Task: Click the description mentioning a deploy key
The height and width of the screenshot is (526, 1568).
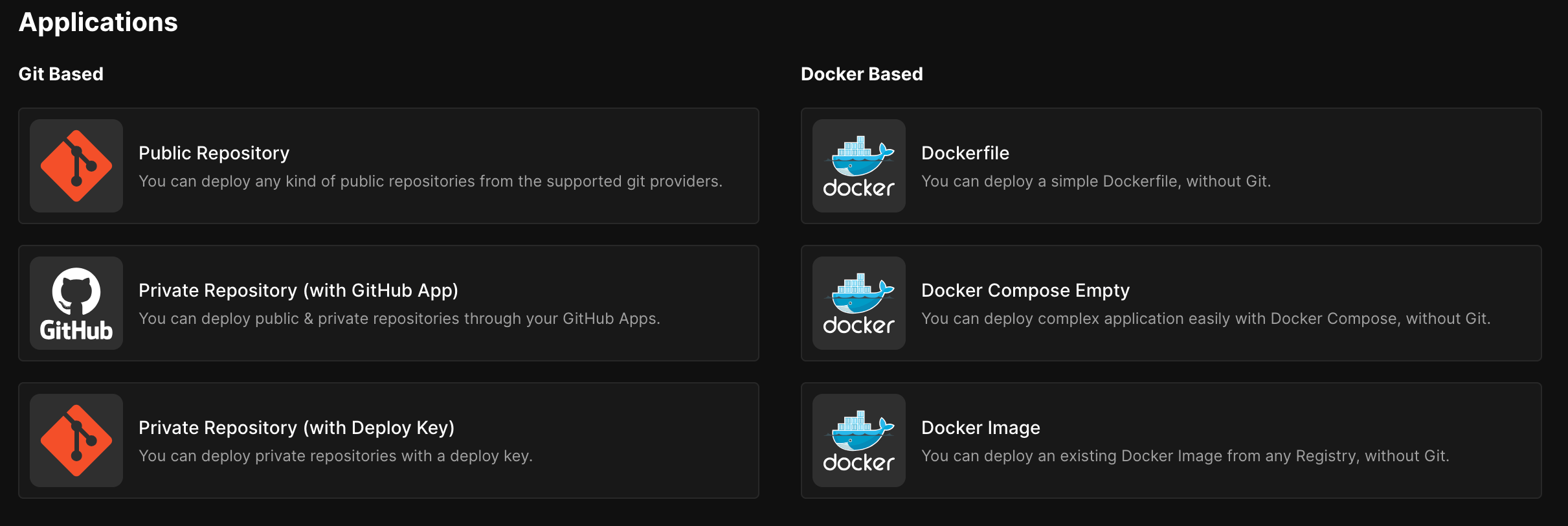Action: [335, 456]
